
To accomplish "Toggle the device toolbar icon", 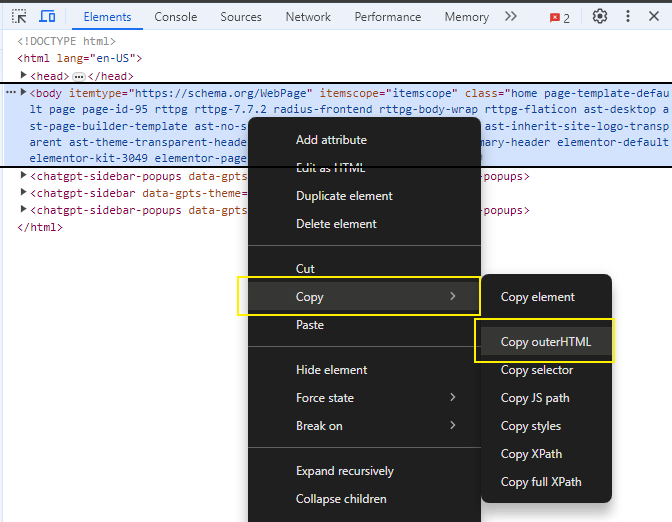I will pos(47,17).
